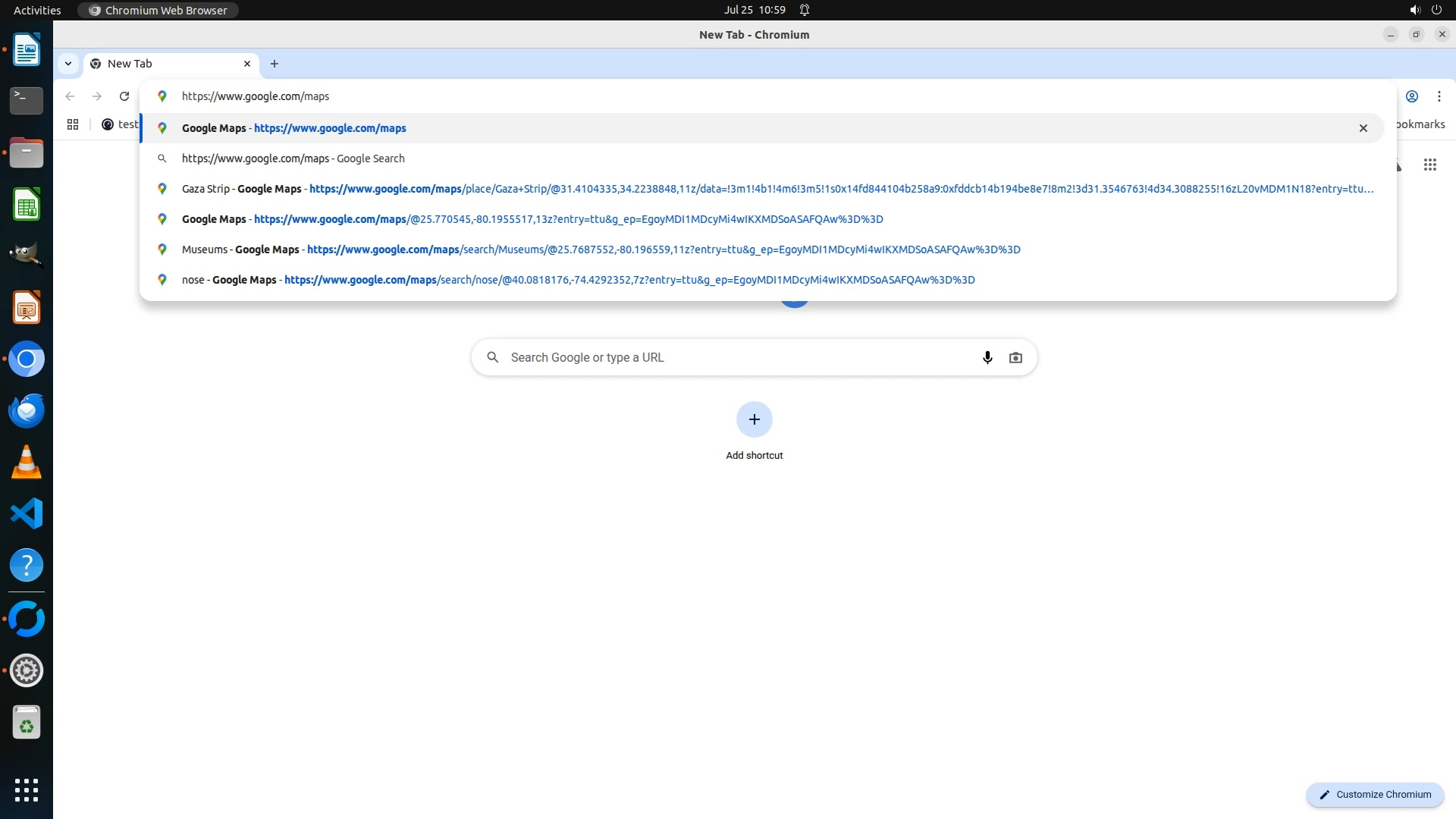Launch Visual Studio Code from the dock
The height and width of the screenshot is (819, 1456).
(x=27, y=513)
